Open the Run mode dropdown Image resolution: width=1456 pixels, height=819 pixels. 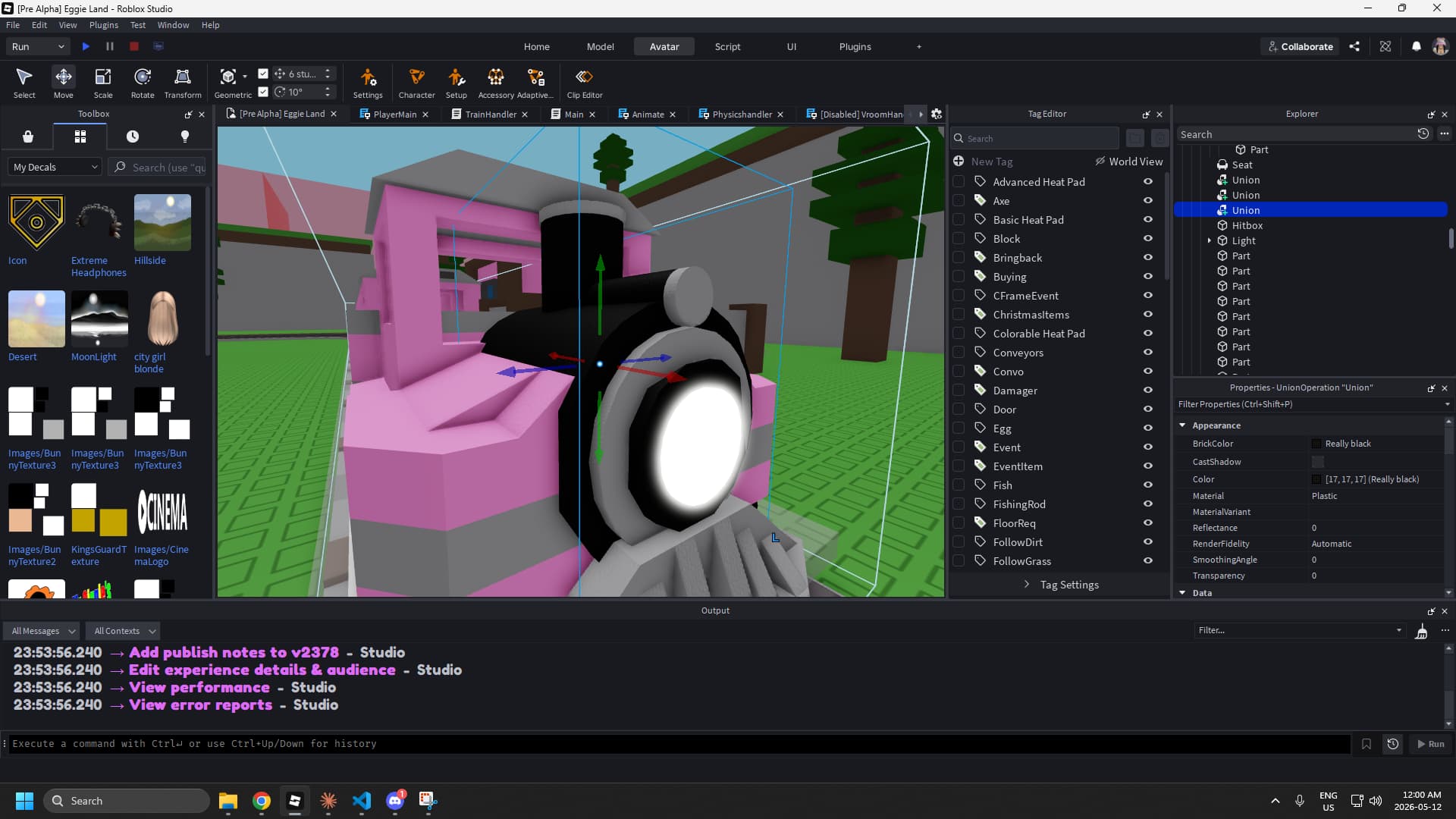tap(38, 46)
